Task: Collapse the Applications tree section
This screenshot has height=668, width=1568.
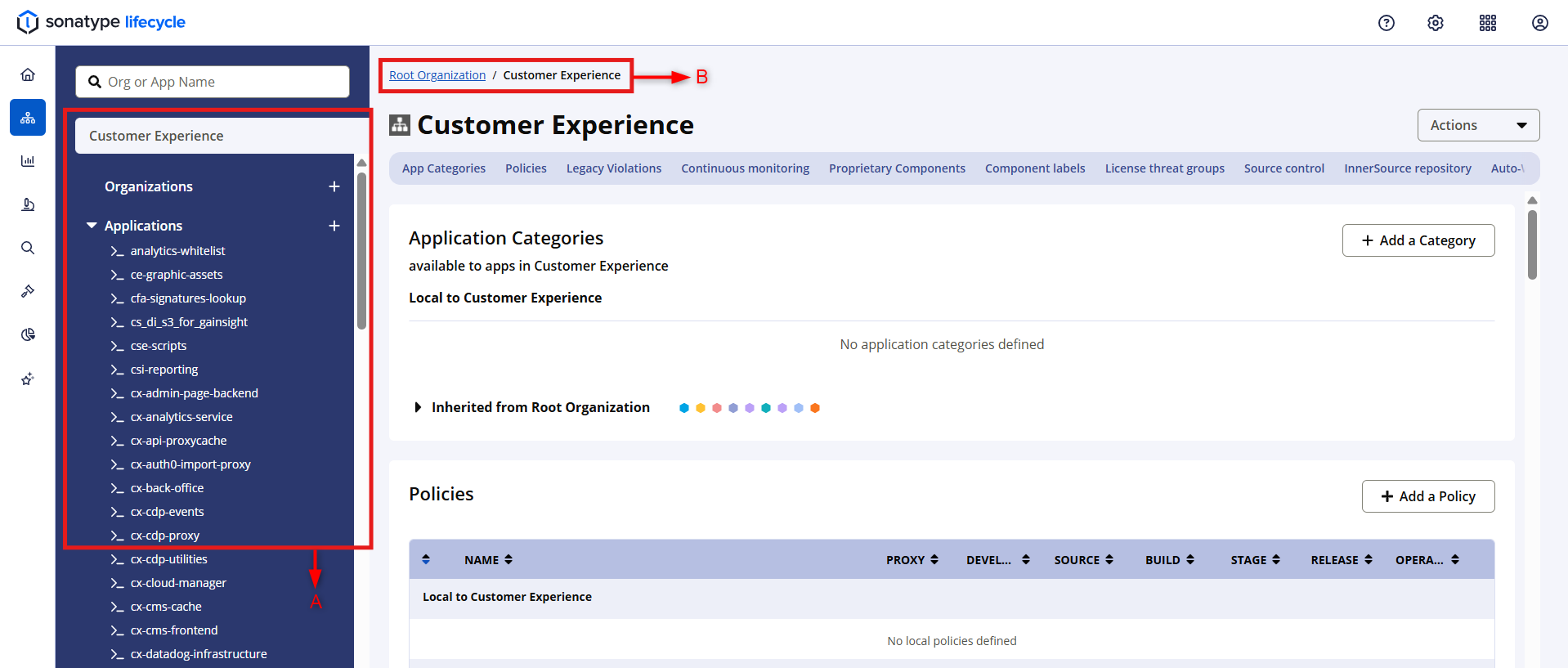Action: tap(92, 226)
